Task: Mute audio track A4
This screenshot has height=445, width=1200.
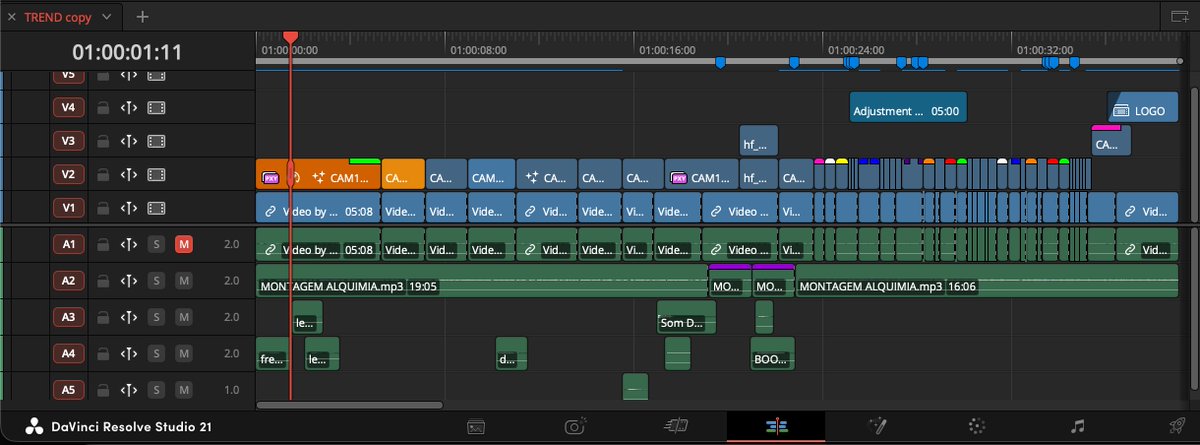Action: click(184, 353)
